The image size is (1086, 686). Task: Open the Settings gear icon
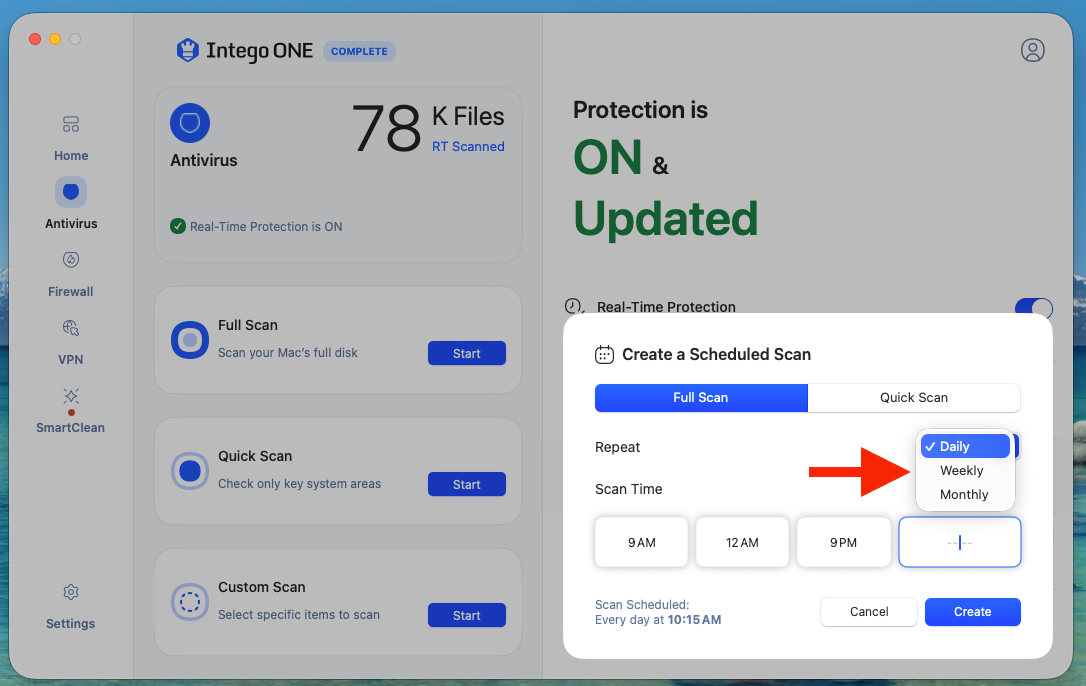click(x=71, y=592)
